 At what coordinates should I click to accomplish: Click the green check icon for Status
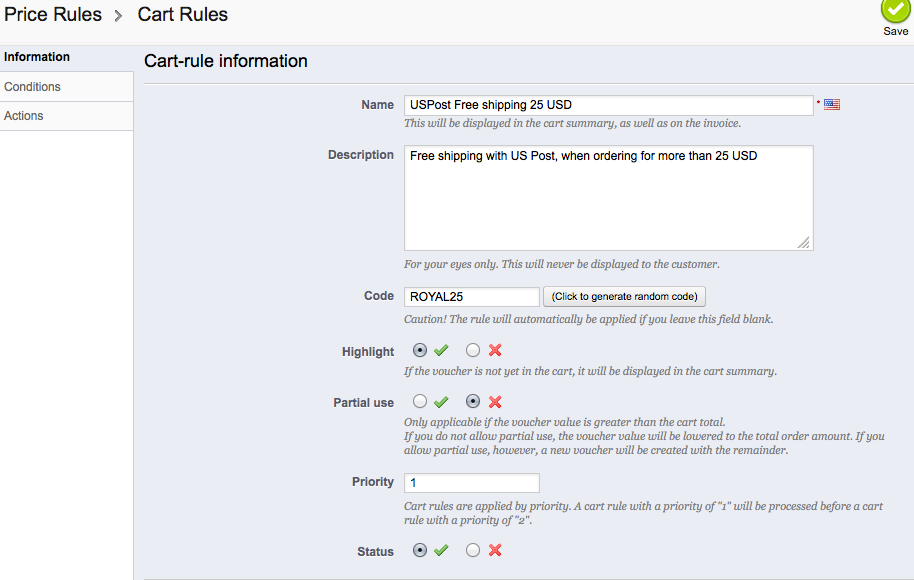pos(441,550)
